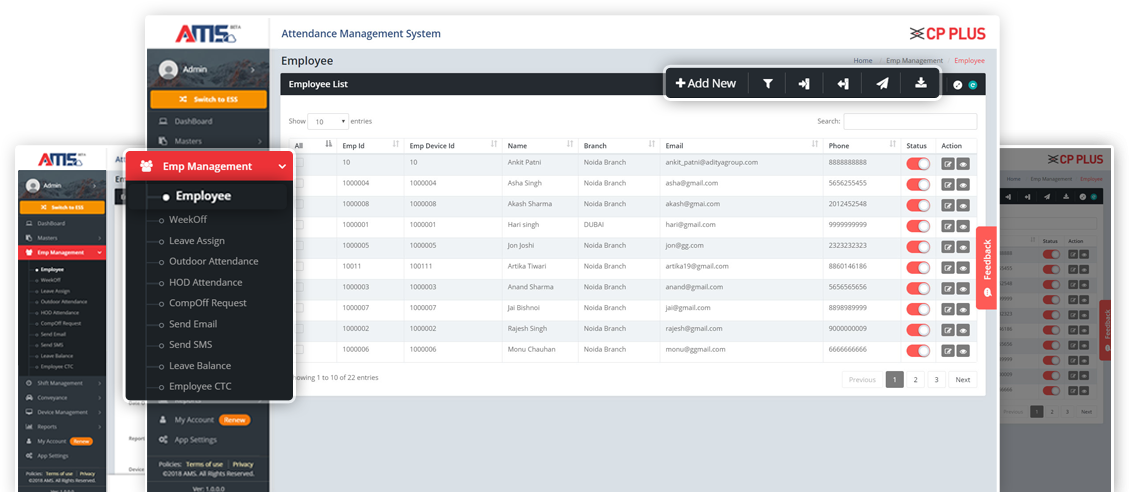This screenshot has height=492, width=1129.
Task: Sort the table by the Email column arrows
Action: [815, 145]
